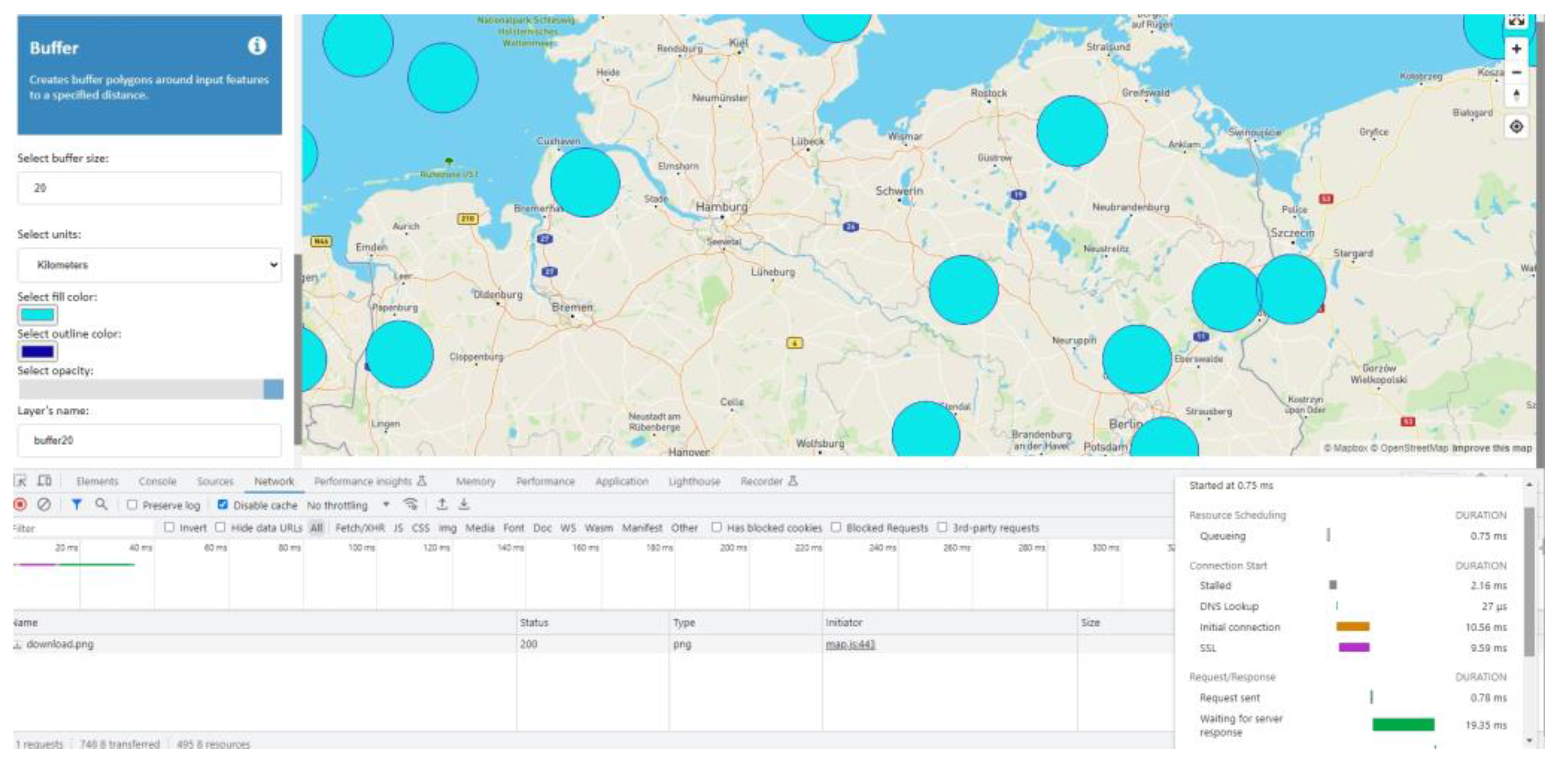Check Hide data URLs option
This screenshot has height=764, width=1568.
[x=220, y=528]
